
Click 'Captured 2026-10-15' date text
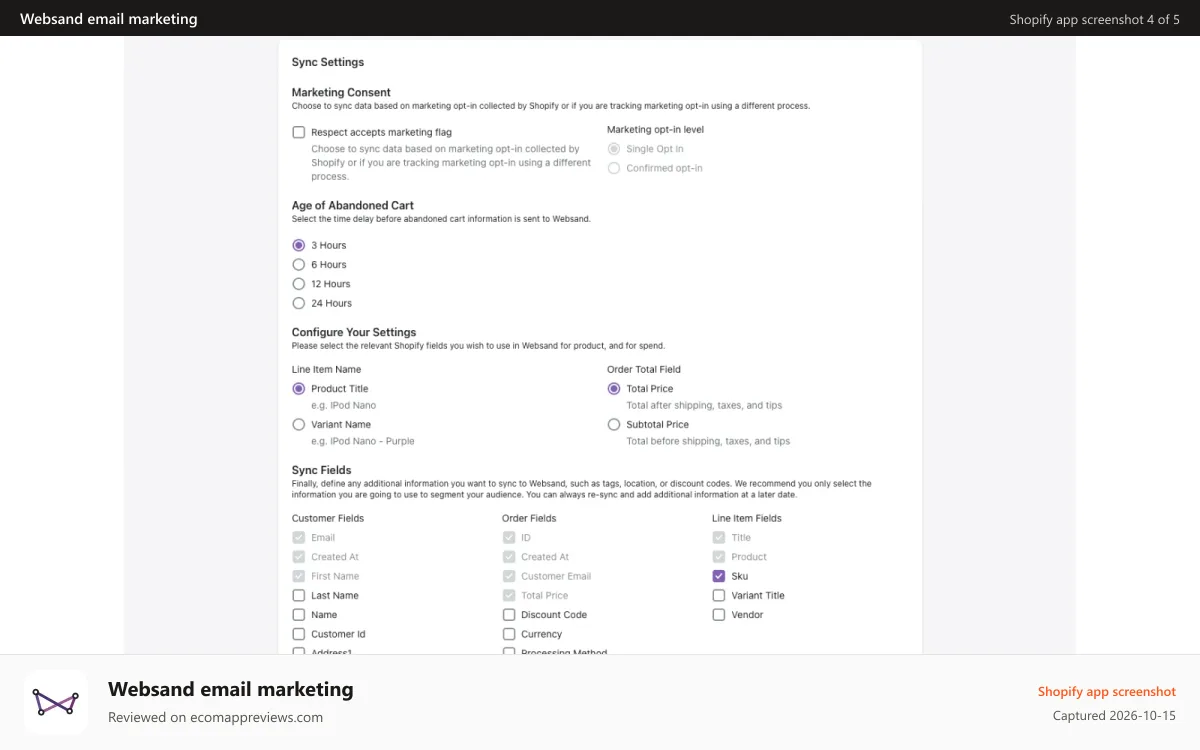pos(1115,716)
